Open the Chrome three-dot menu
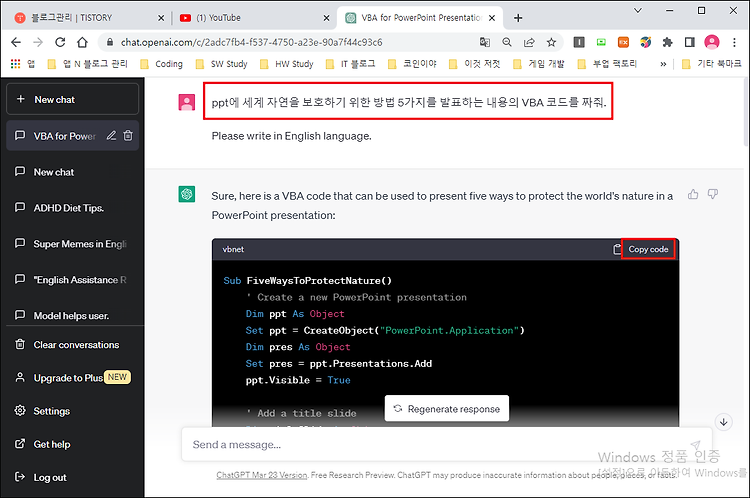The height and width of the screenshot is (498, 750). click(x=734, y=42)
